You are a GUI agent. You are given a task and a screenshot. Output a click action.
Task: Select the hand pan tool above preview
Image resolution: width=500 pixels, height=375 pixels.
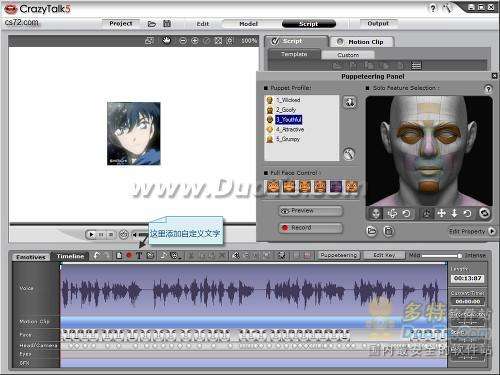pyautogui.click(x=166, y=41)
